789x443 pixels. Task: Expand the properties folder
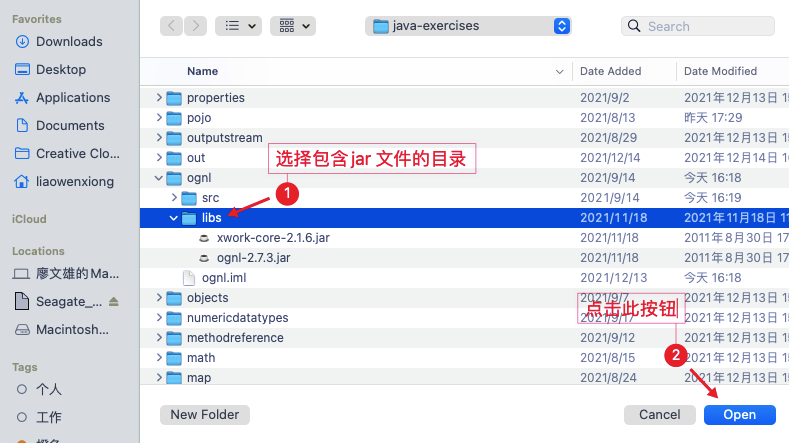(159, 97)
